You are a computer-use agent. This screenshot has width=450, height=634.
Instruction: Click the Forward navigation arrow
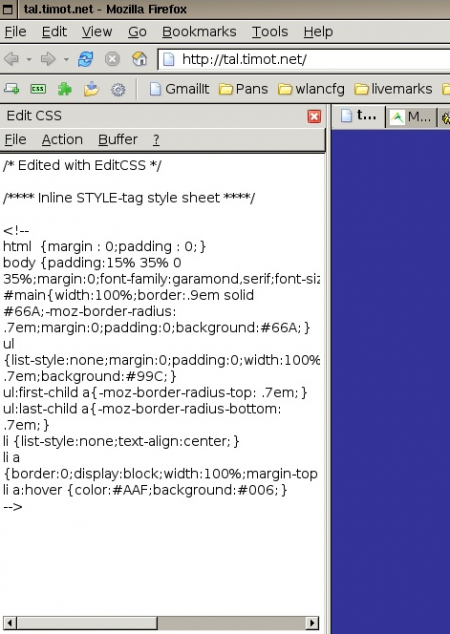click(x=48, y=59)
